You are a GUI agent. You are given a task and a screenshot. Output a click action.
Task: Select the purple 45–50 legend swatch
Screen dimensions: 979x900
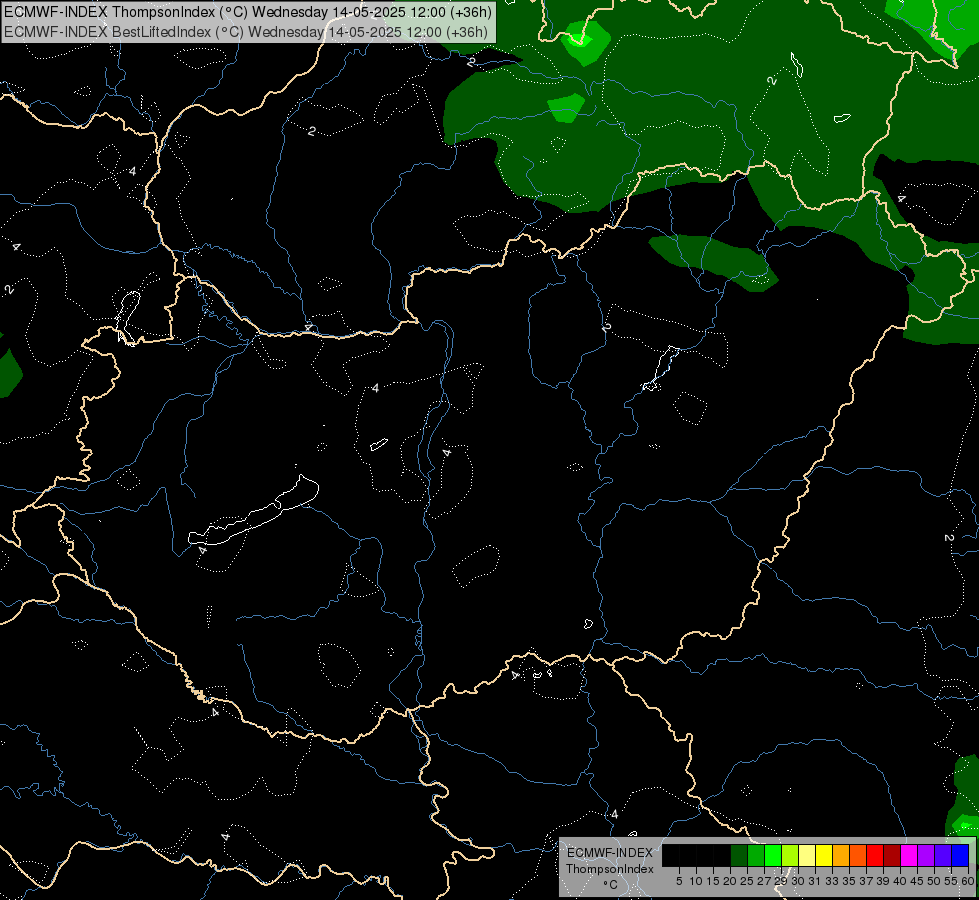pos(926,855)
